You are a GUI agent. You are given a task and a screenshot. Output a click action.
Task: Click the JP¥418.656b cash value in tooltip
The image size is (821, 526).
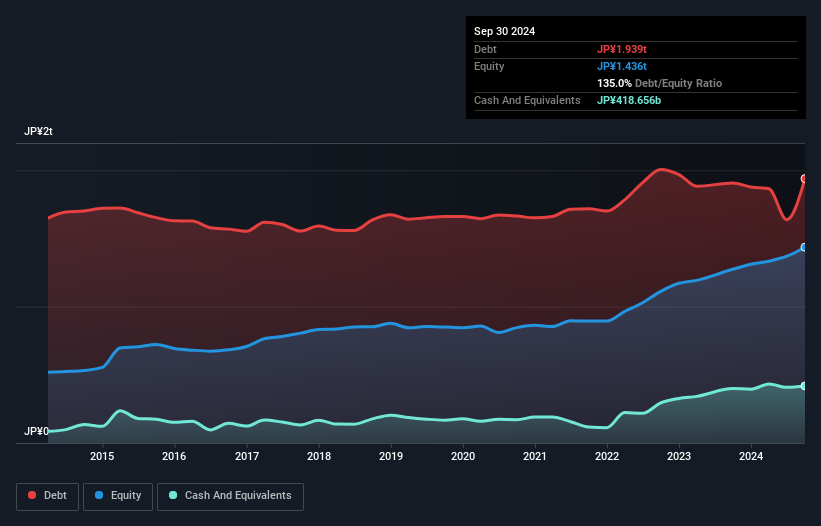[629, 100]
